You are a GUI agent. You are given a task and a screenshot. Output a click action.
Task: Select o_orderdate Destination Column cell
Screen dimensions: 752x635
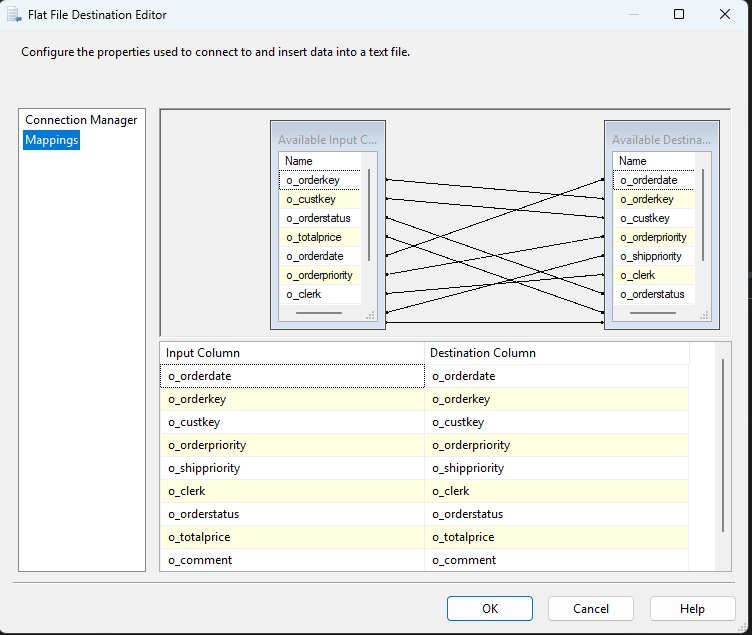557,376
